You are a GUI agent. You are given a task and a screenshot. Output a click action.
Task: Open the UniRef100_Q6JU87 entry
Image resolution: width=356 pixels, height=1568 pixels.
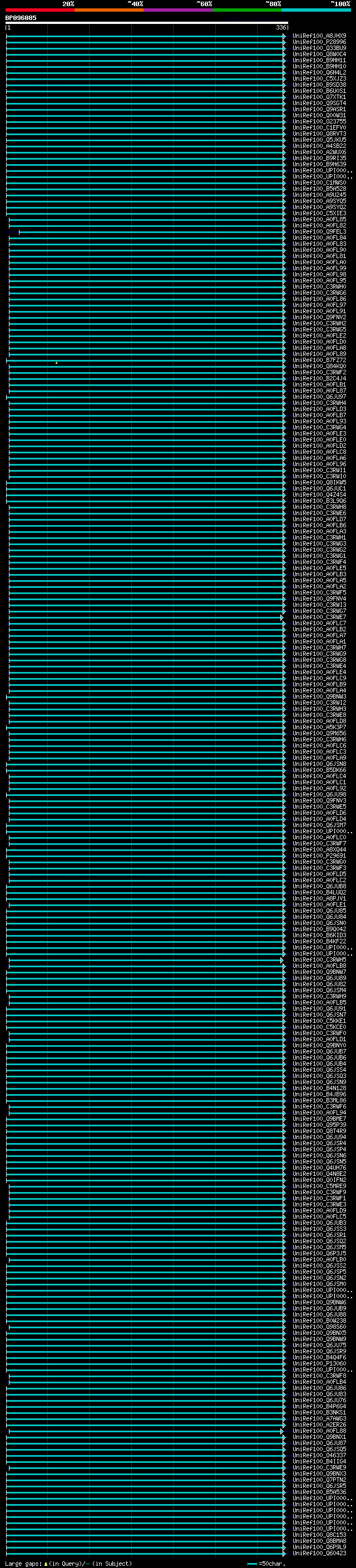[319, 1443]
